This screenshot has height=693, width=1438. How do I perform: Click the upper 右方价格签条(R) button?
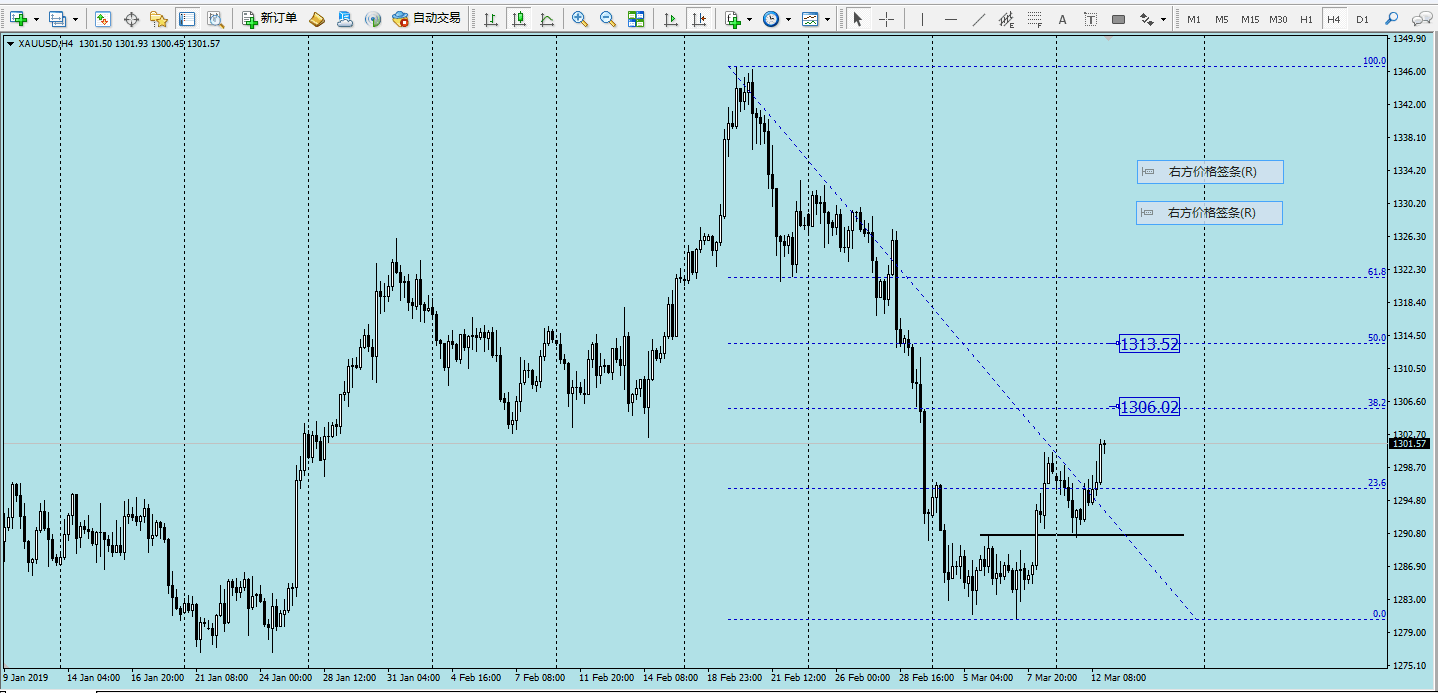(x=1210, y=172)
